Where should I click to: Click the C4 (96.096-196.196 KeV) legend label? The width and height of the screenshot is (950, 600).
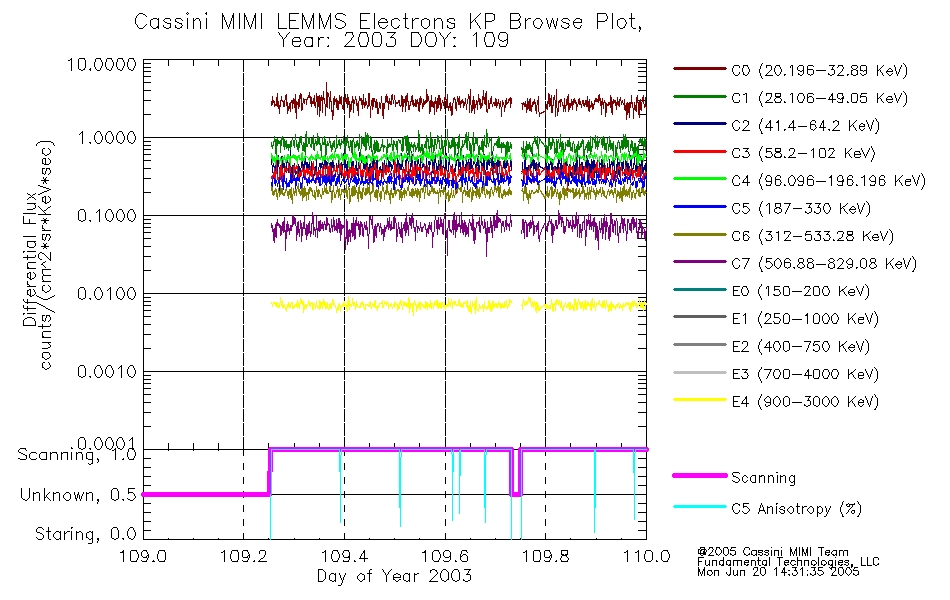[828, 181]
